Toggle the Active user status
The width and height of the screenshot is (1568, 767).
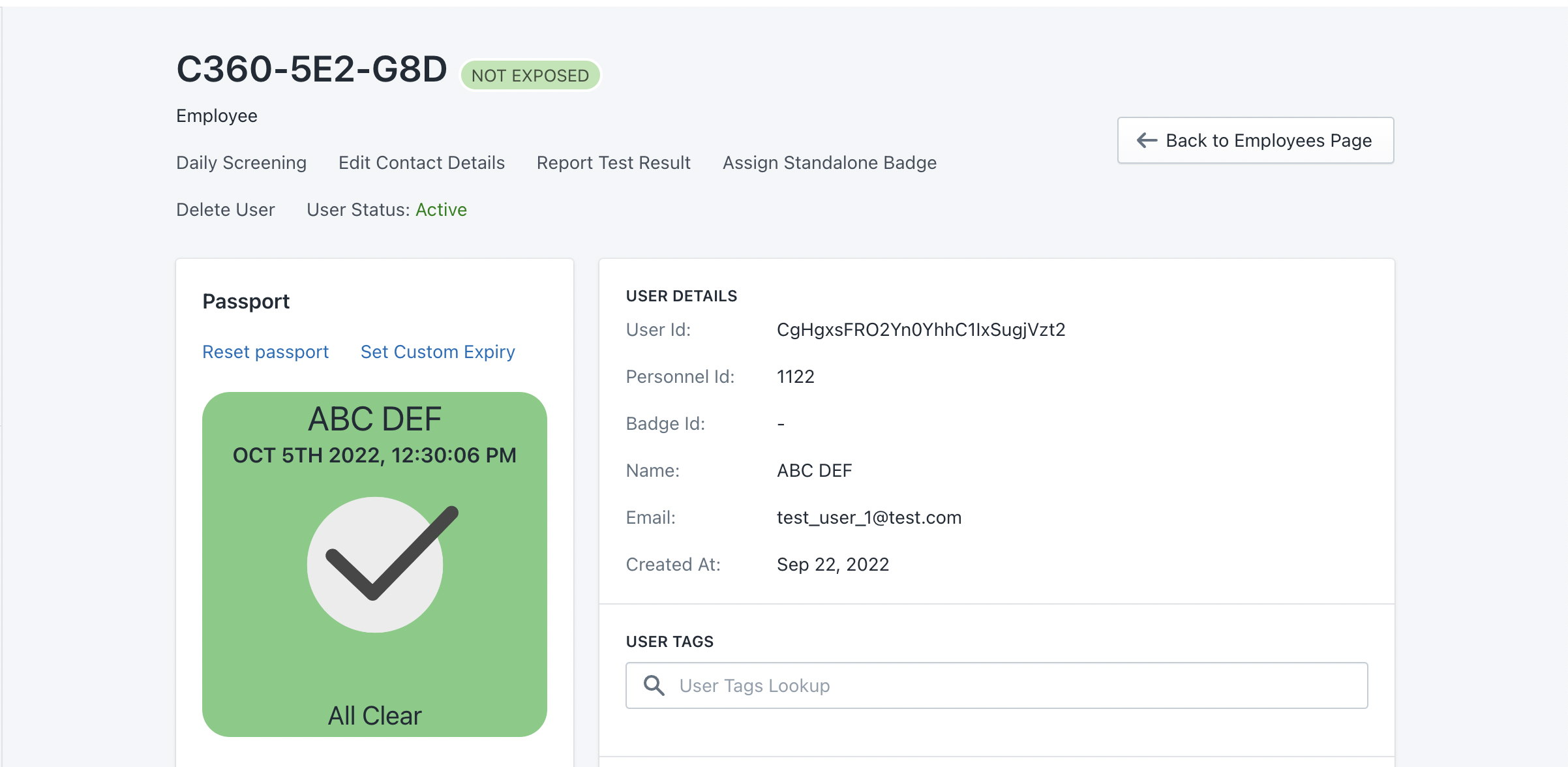pos(441,209)
